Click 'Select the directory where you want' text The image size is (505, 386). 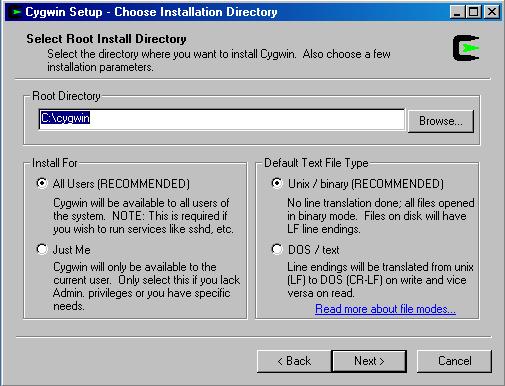pyautogui.click(x=219, y=61)
